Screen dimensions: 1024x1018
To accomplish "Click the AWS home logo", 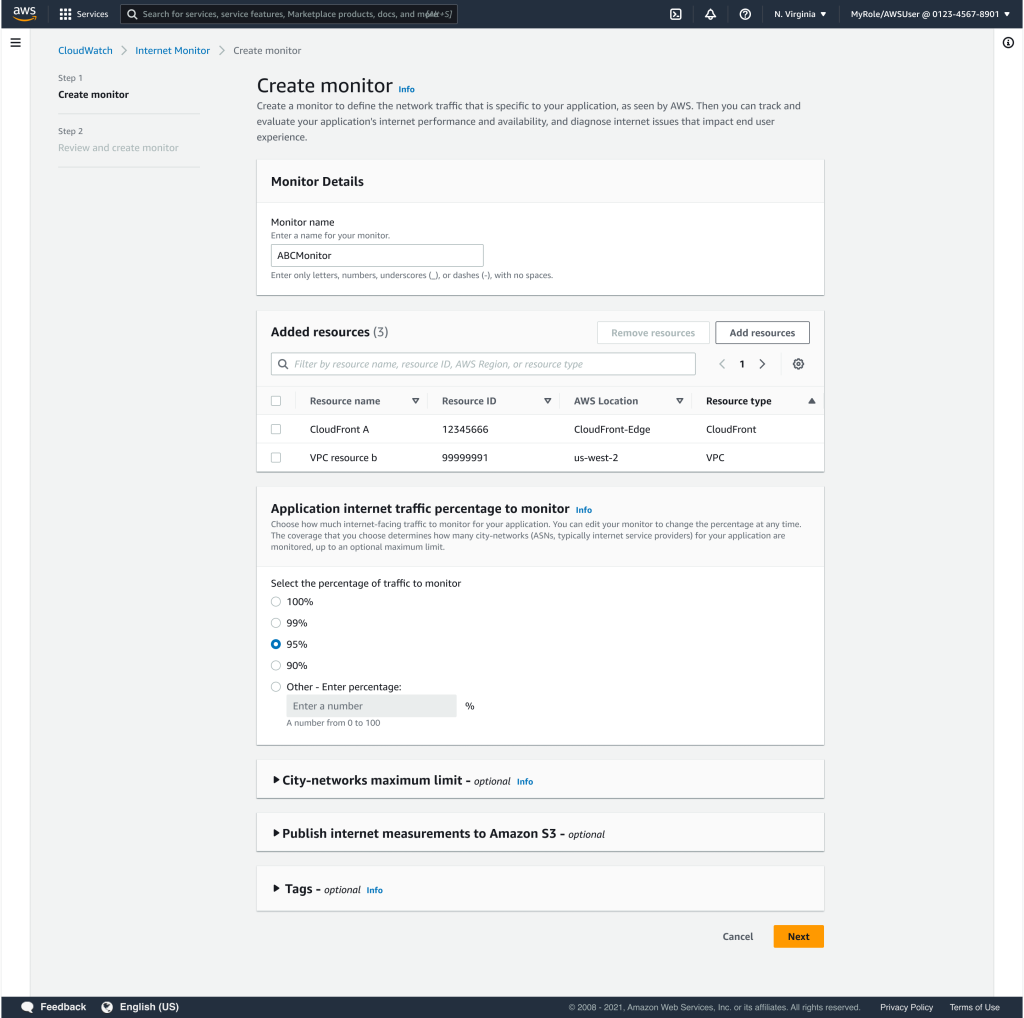I will 25,13.
